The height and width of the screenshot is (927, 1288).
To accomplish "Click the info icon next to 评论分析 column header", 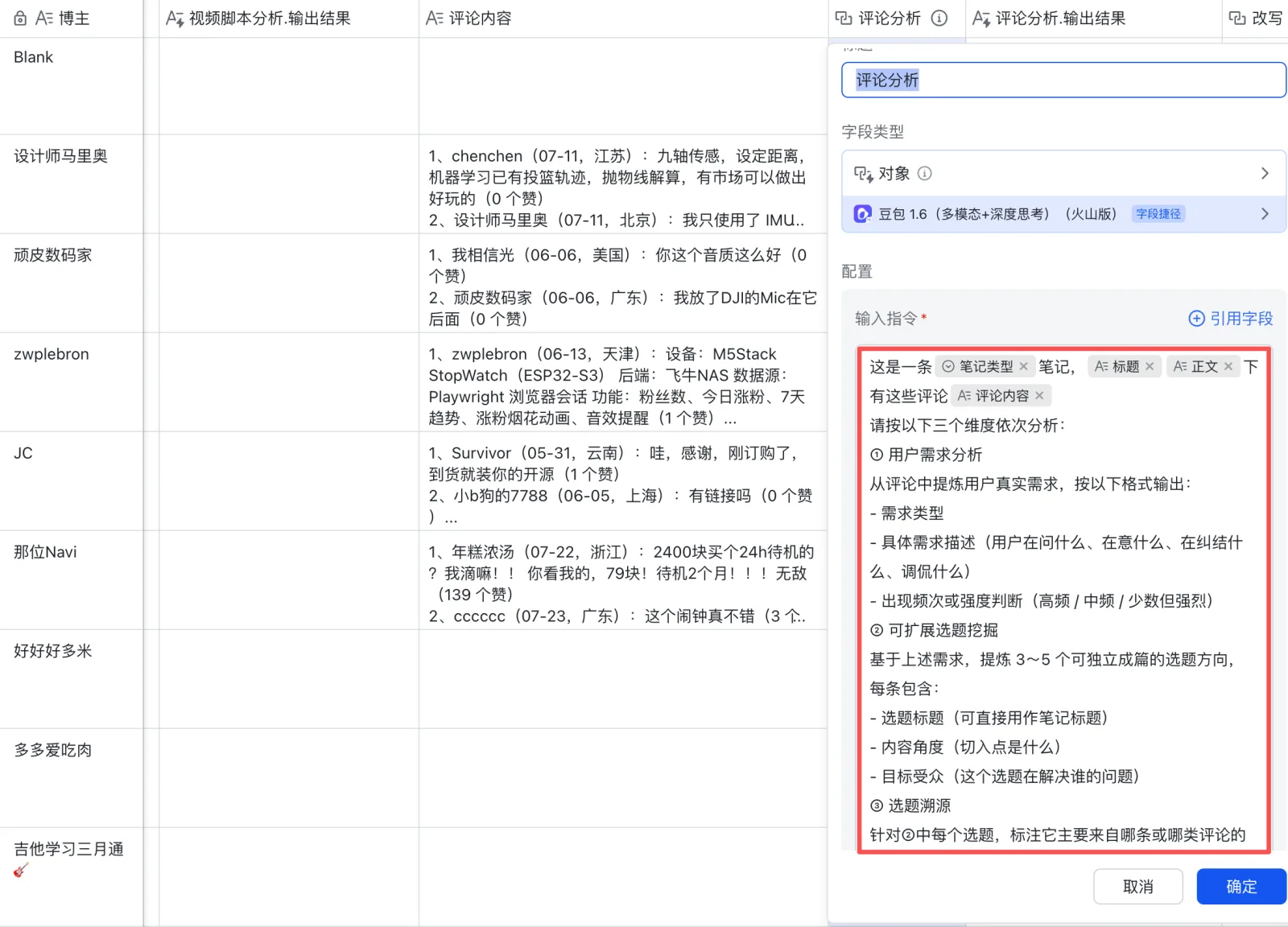I will click(939, 18).
